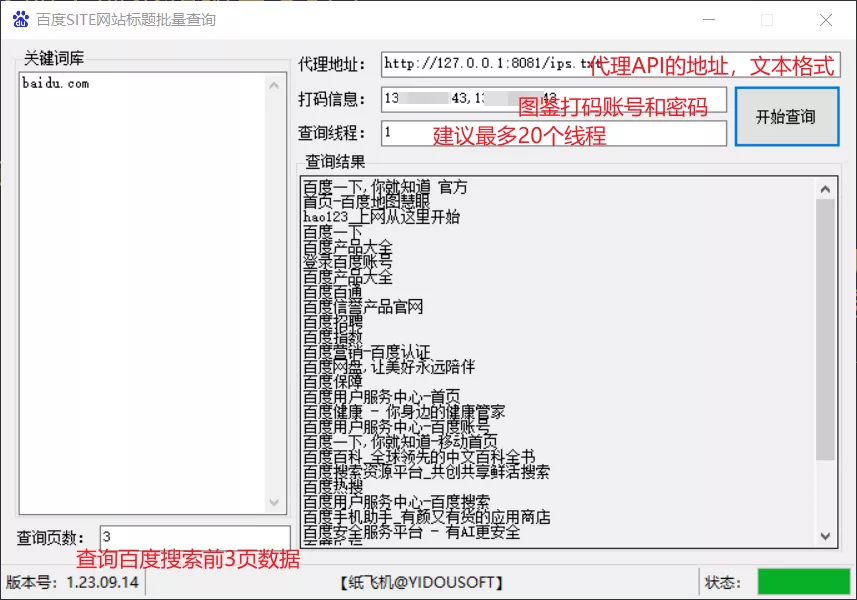Click 【纸飞机@YIDOUSOFT】 status bar text
This screenshot has width=857, height=600.
[x=421, y=583]
